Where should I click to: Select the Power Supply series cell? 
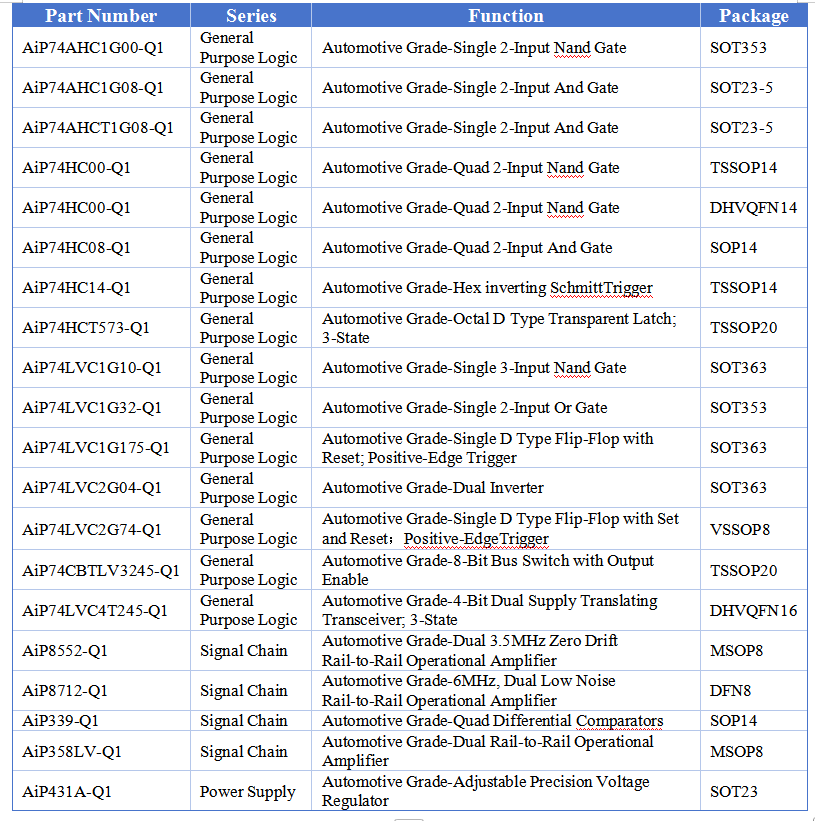247,792
